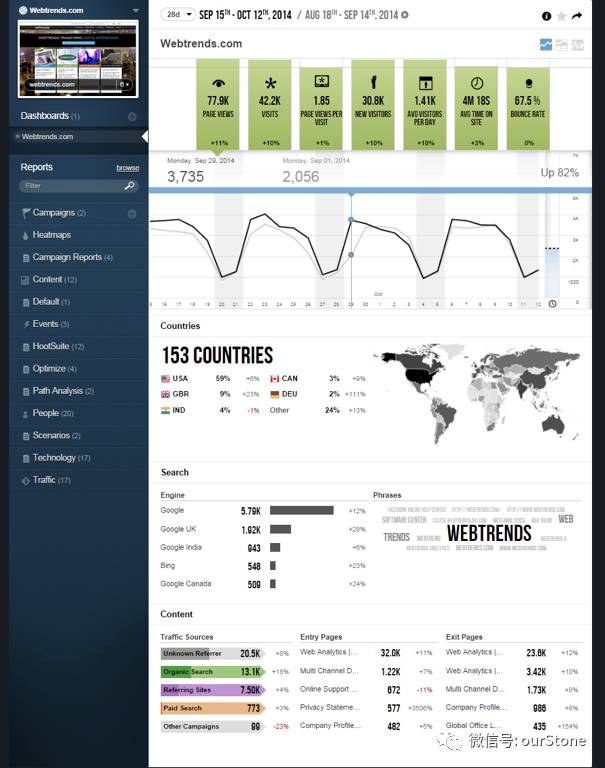Select the Google India engine row
Image resolution: width=605 pixels, height=768 pixels.
coord(263,548)
